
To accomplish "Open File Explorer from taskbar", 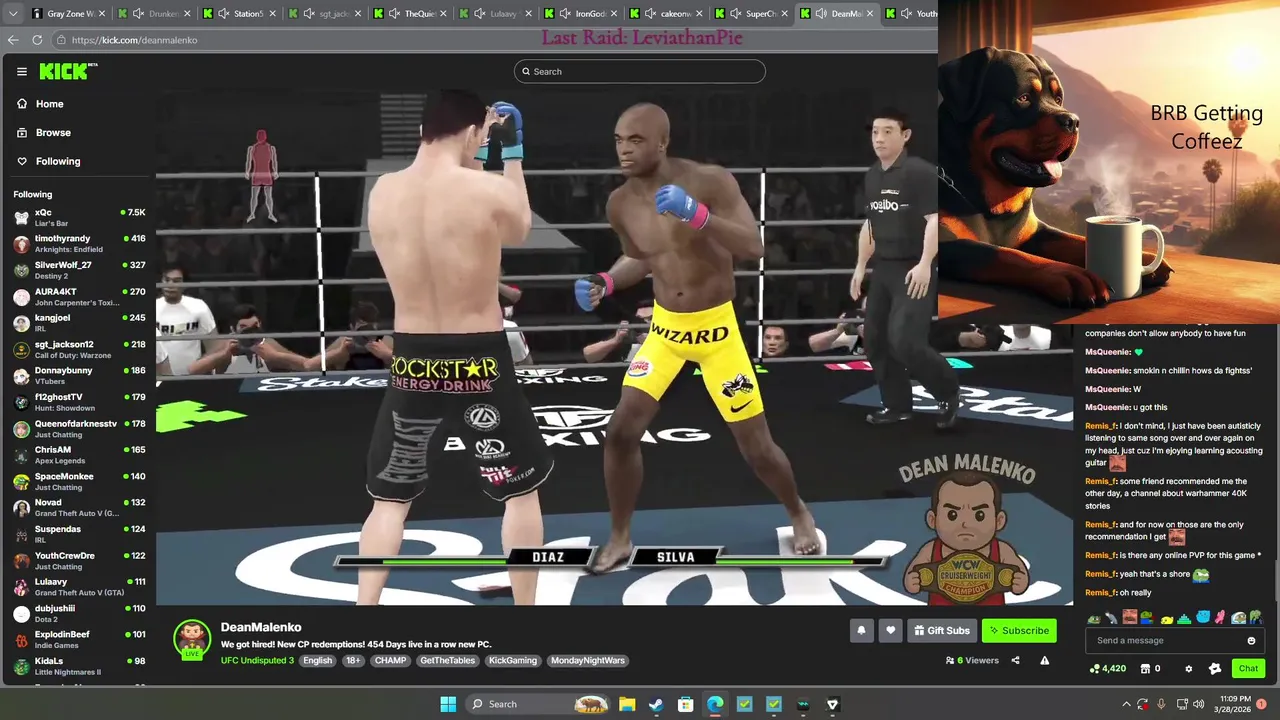I will tap(627, 704).
